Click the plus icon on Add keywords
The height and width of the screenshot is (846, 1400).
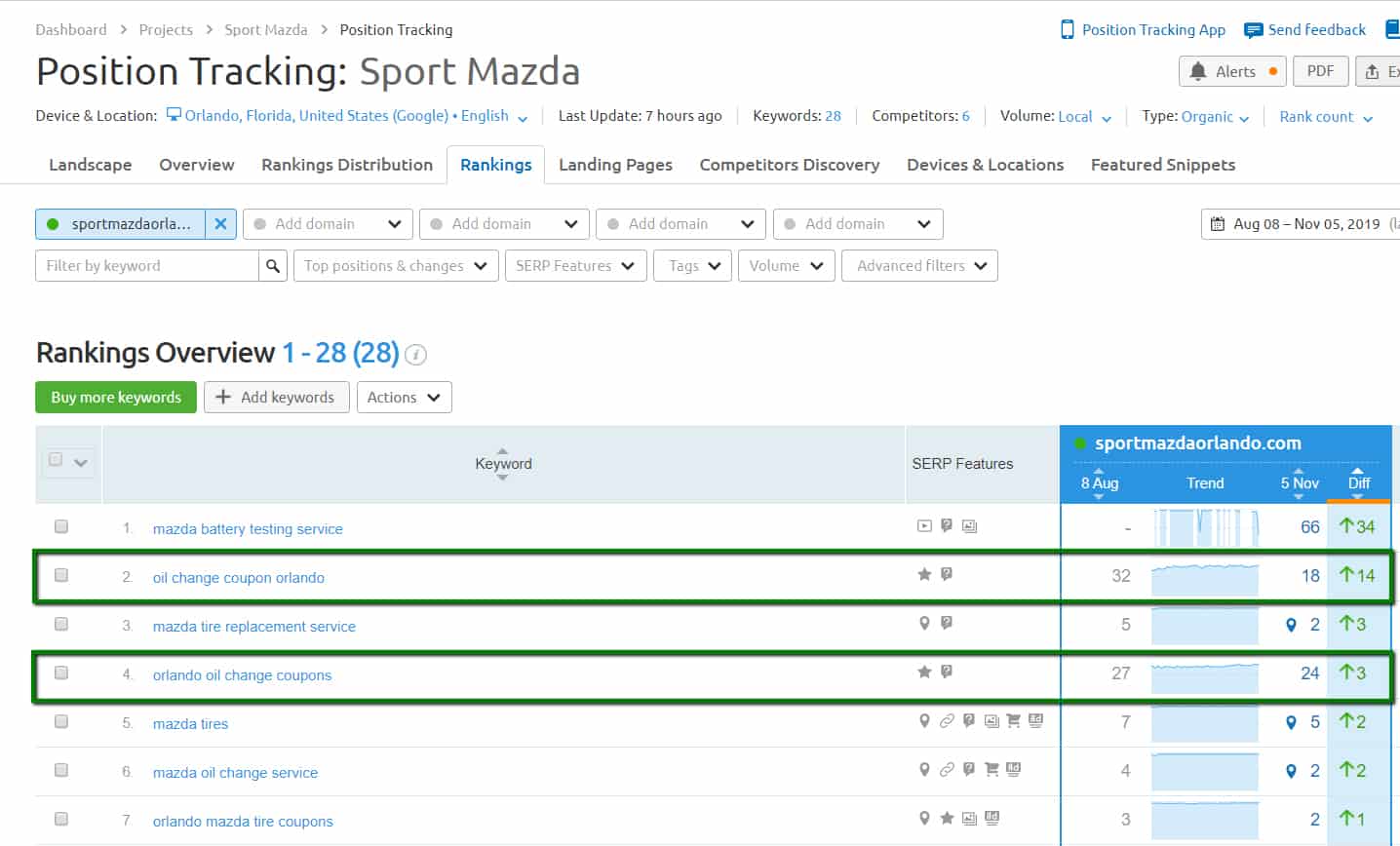pos(223,397)
